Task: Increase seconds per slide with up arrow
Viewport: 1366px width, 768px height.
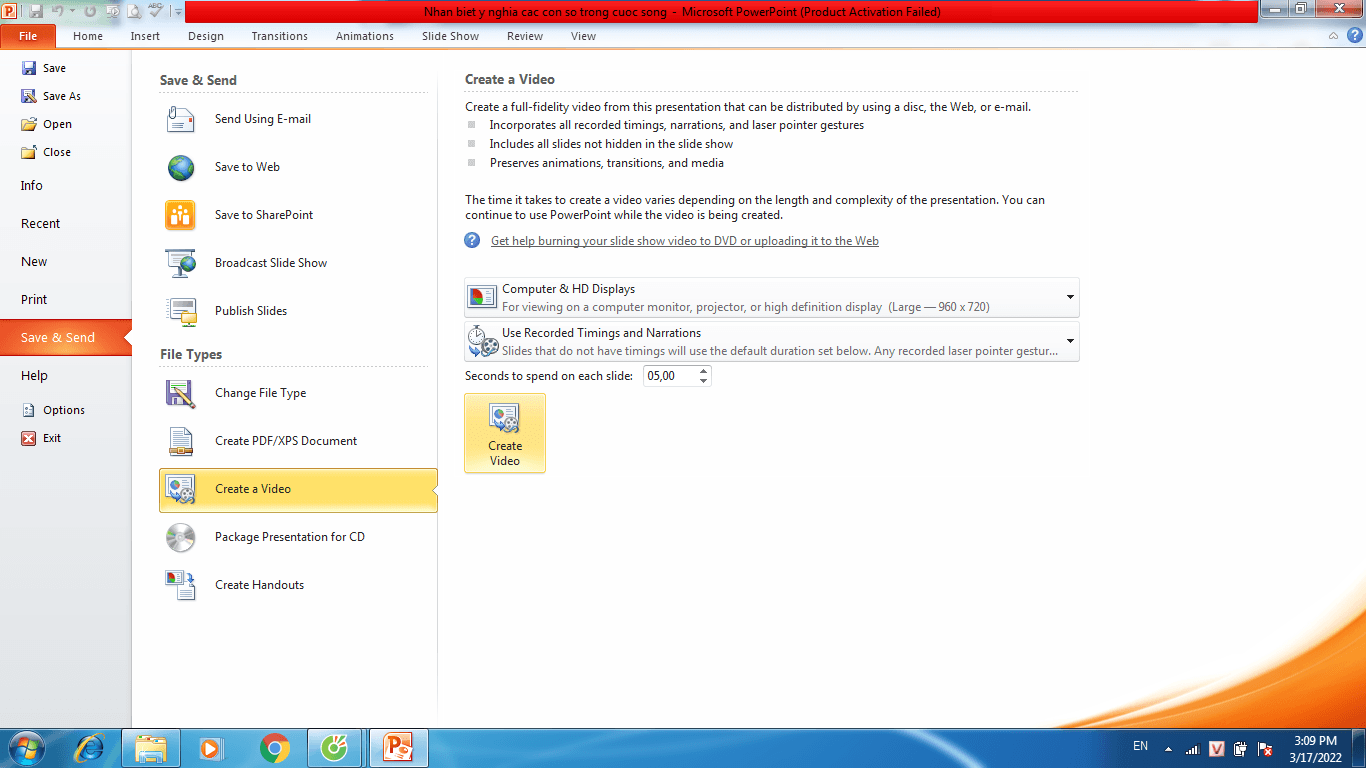Action: pyautogui.click(x=704, y=371)
